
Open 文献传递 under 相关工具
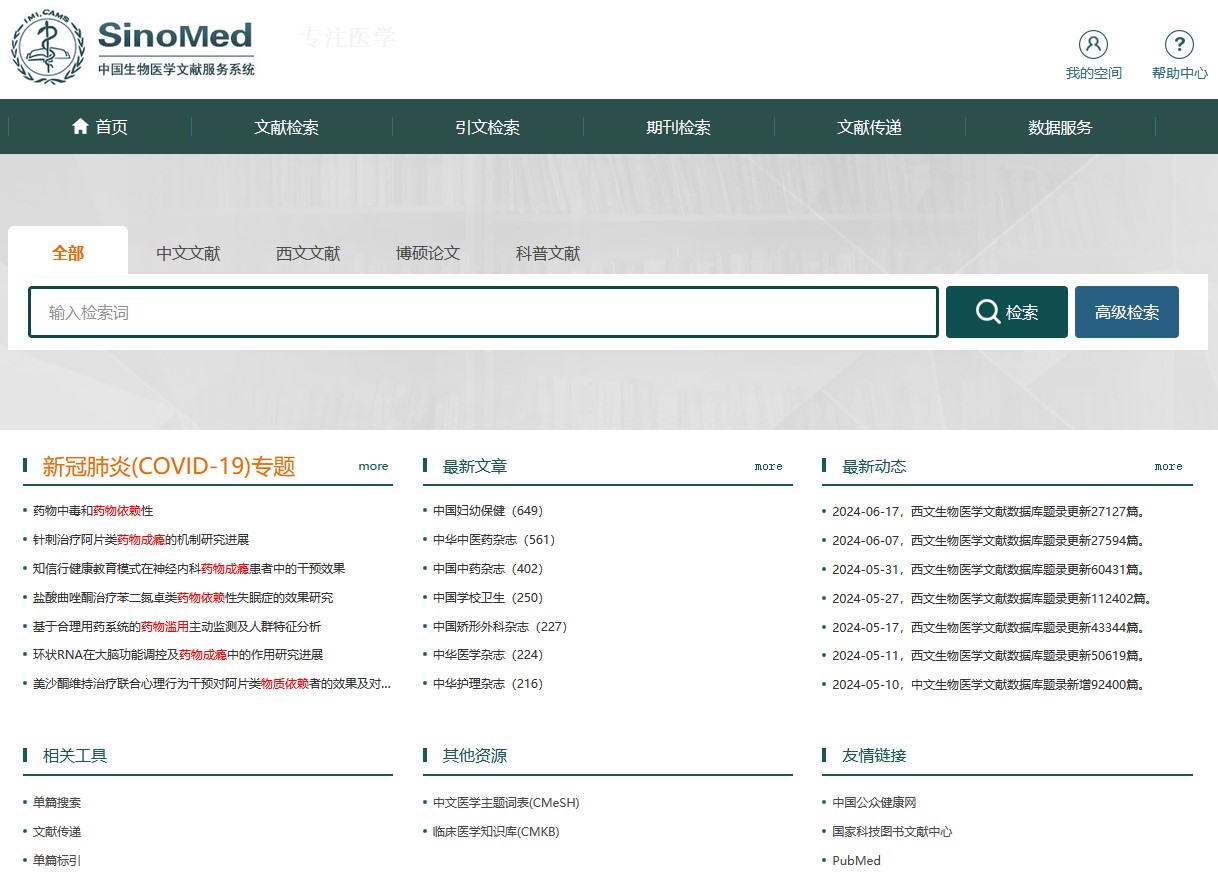pos(57,831)
